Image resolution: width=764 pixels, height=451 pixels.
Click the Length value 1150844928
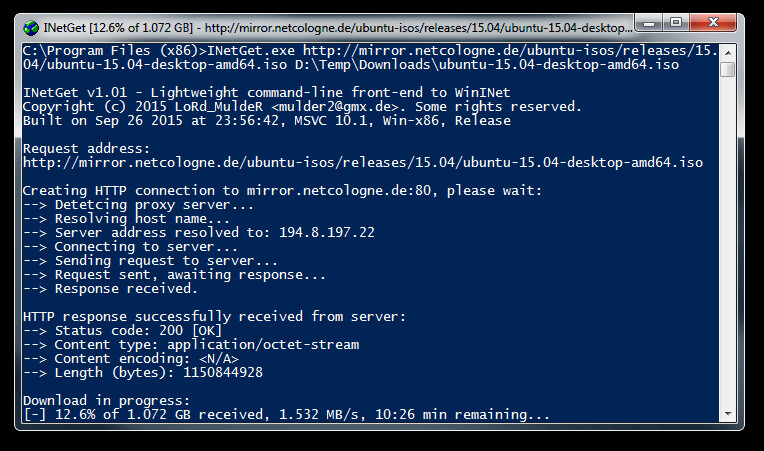point(223,373)
